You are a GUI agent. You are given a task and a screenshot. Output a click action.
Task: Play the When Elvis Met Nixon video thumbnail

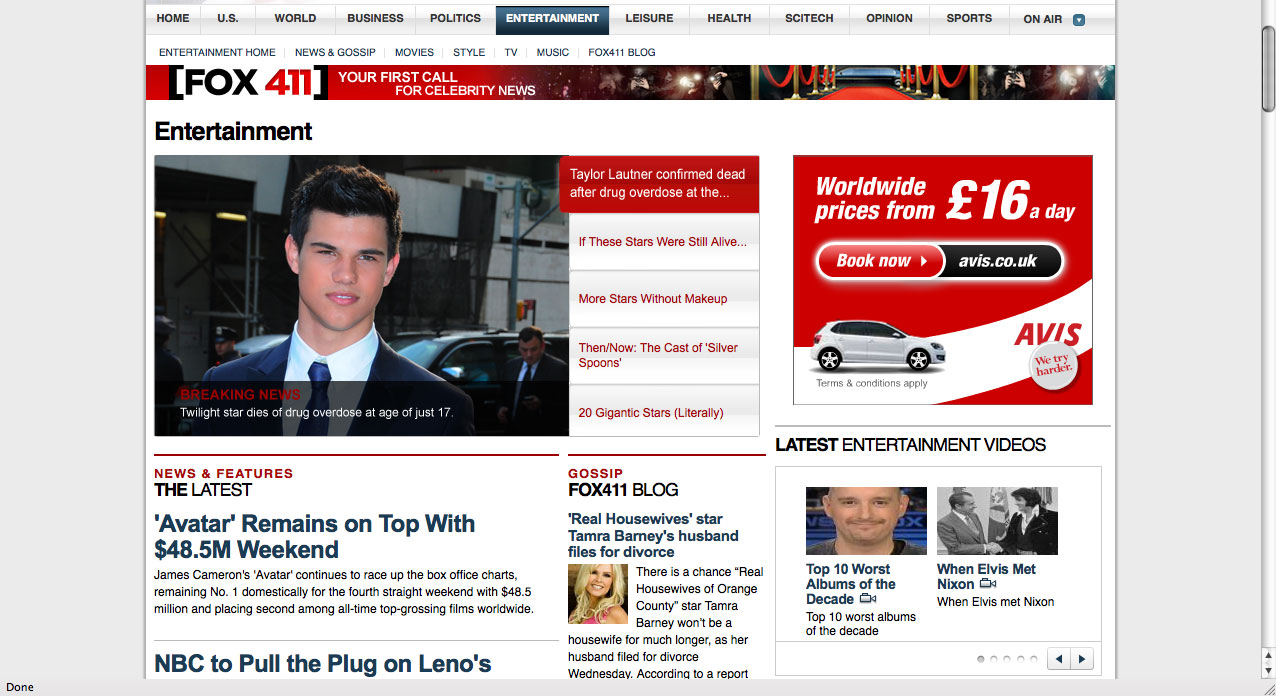997,521
